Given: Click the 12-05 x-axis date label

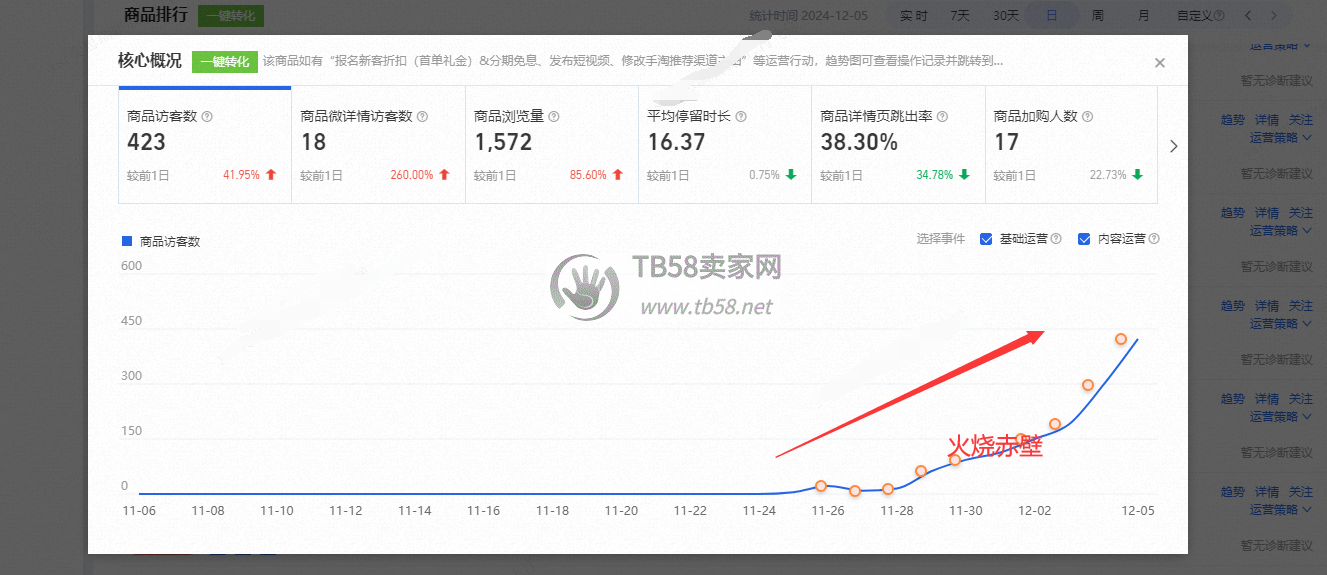Looking at the screenshot, I should tap(1139, 510).
